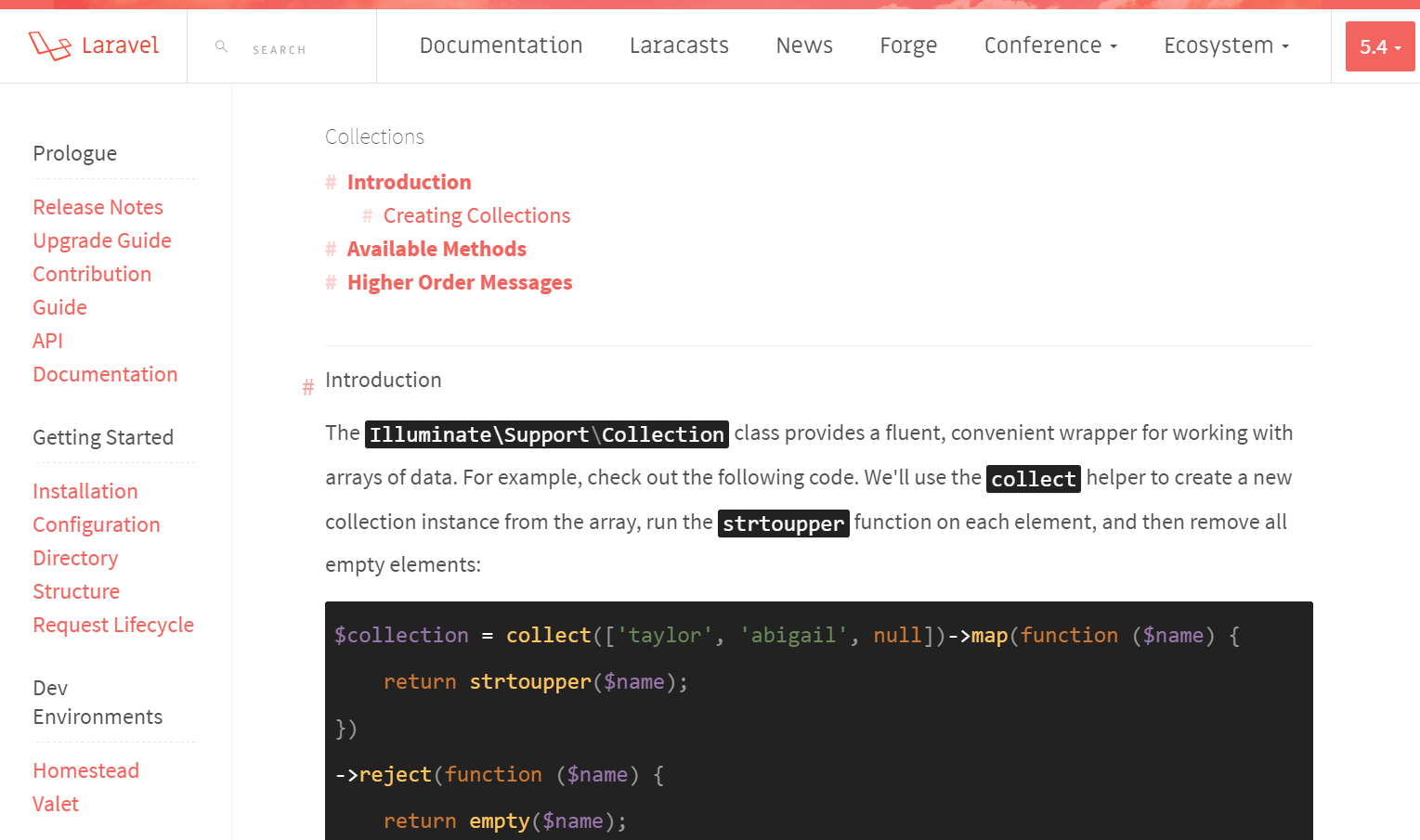Go to the Forge page
This screenshot has width=1420, height=840.
[907, 45]
